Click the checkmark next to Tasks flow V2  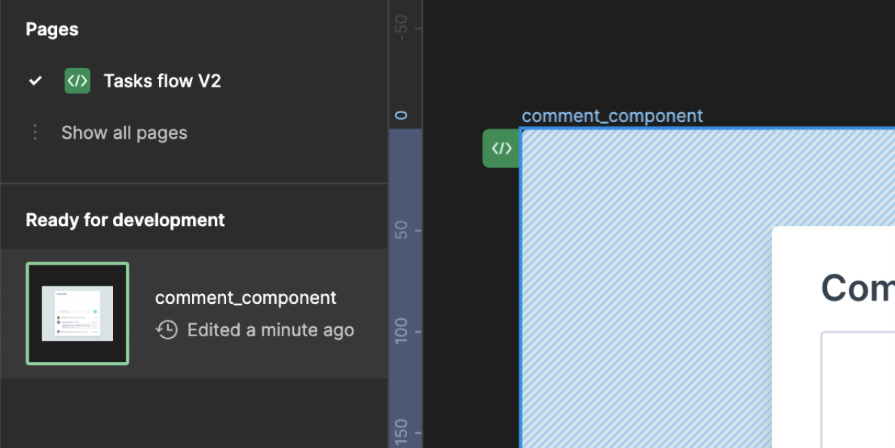click(x=36, y=81)
